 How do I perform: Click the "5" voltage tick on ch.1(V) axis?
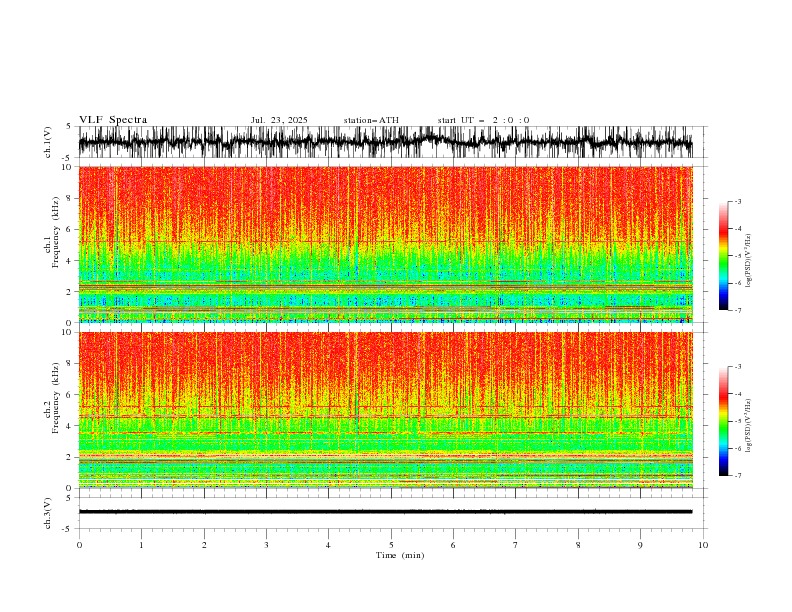(x=69, y=126)
